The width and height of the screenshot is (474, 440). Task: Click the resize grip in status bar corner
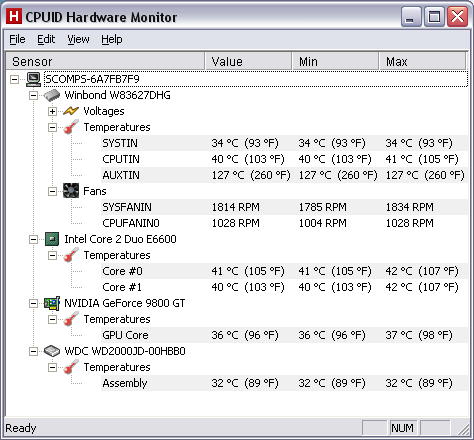(x=463, y=430)
